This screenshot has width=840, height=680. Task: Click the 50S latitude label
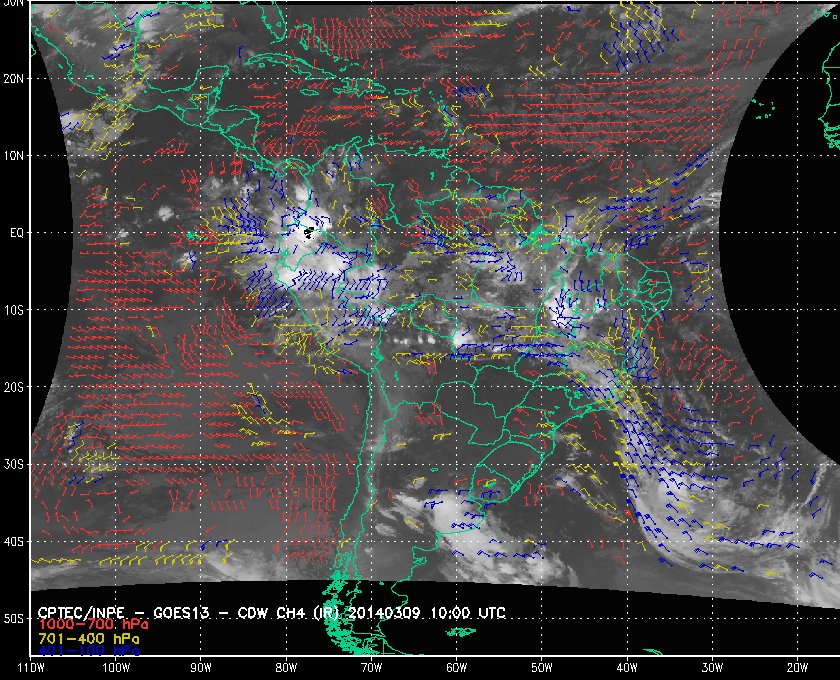pos(13,618)
